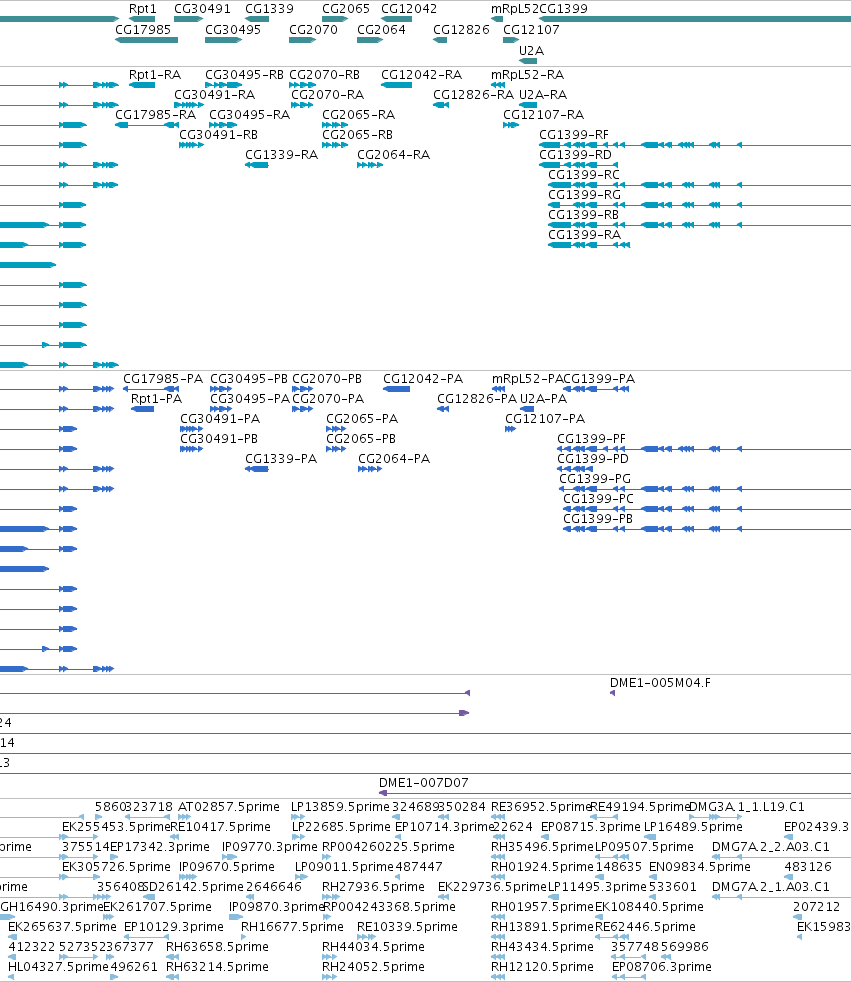Click the Rpt1-RA transcript label
The width and height of the screenshot is (851, 982).
click(x=155, y=75)
